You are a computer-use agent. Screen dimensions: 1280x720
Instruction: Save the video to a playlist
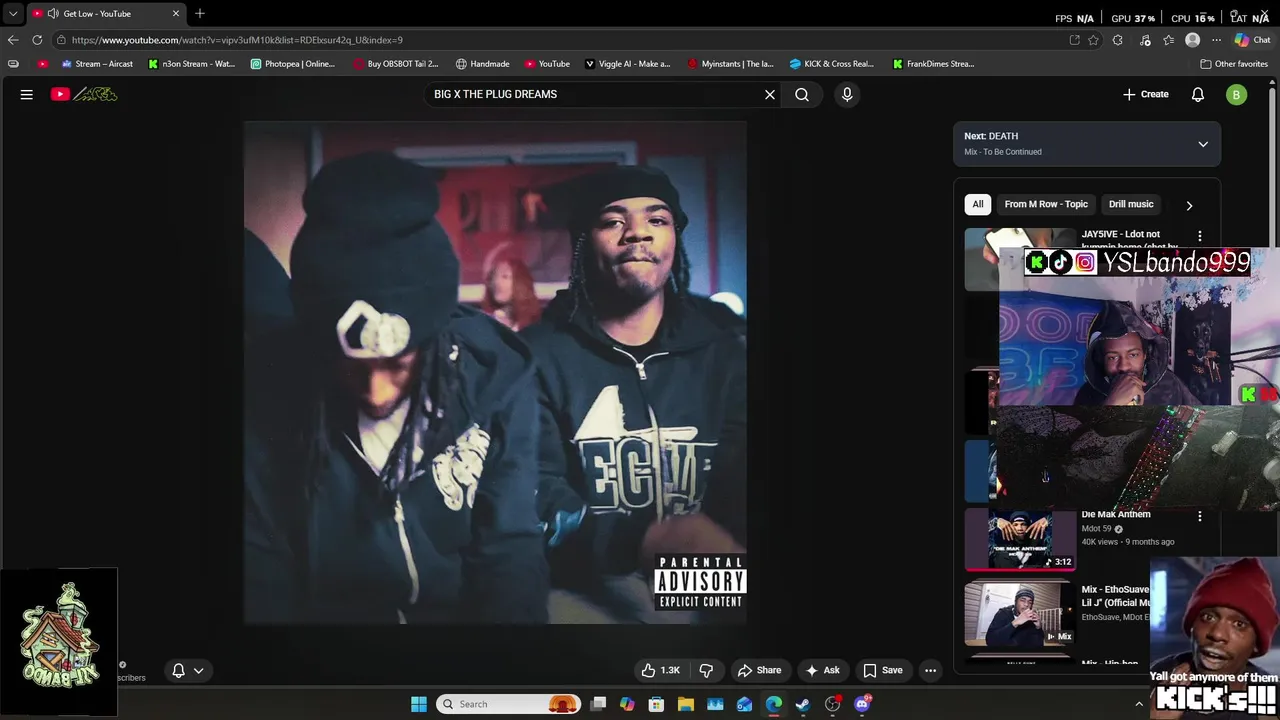pos(883,670)
